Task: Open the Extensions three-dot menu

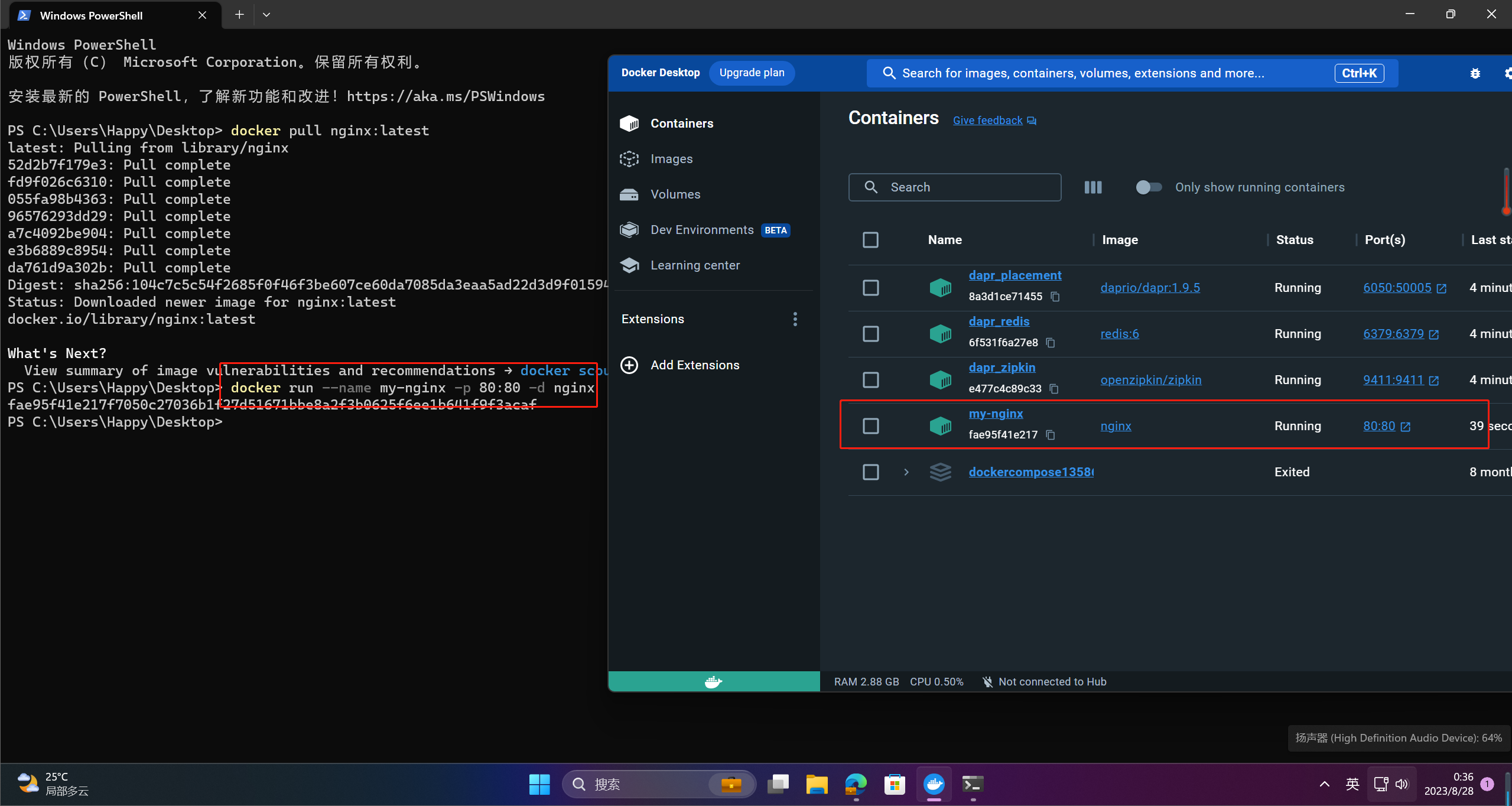Action: pos(795,319)
